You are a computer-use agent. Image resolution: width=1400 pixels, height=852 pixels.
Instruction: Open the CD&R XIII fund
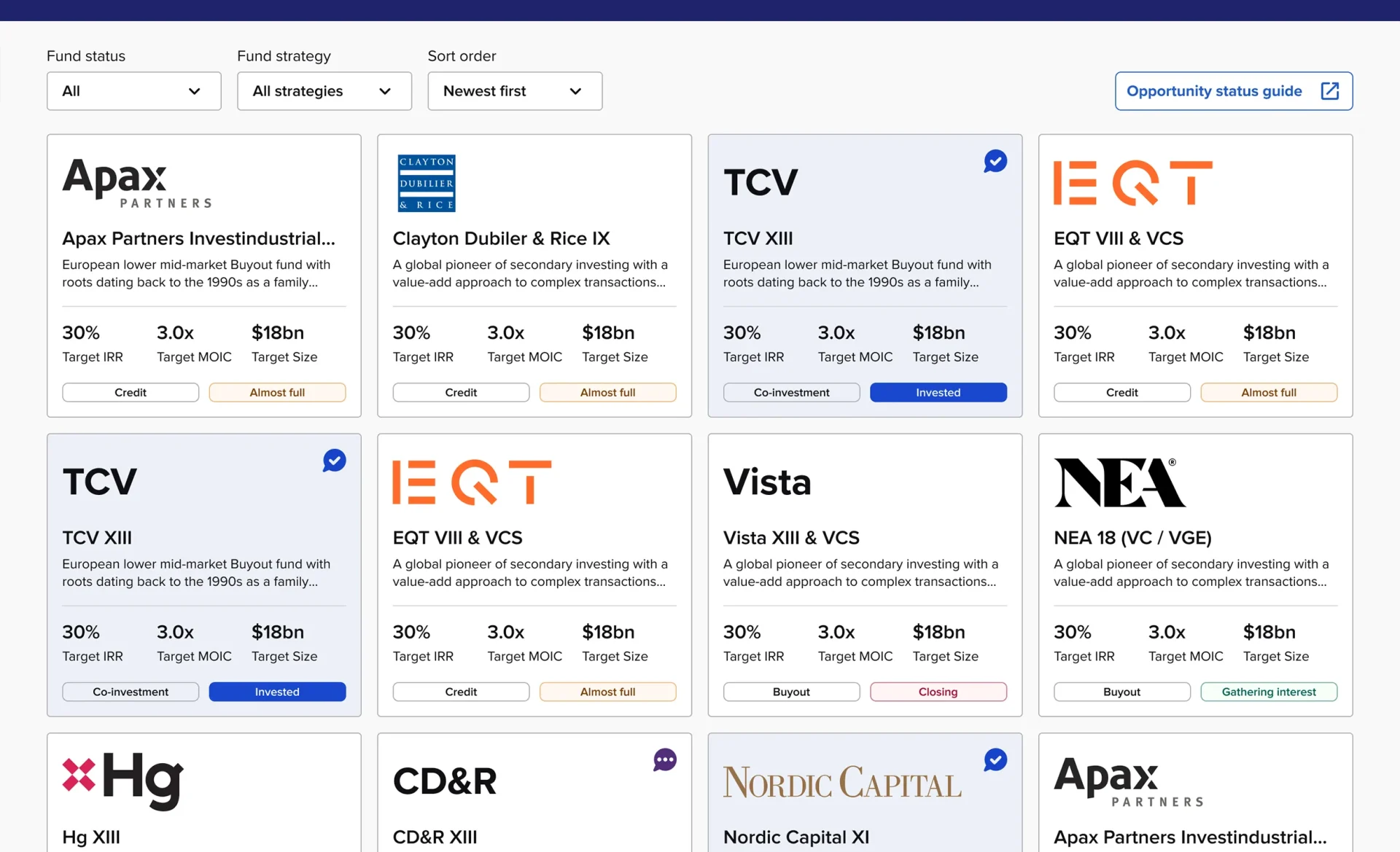click(x=435, y=837)
